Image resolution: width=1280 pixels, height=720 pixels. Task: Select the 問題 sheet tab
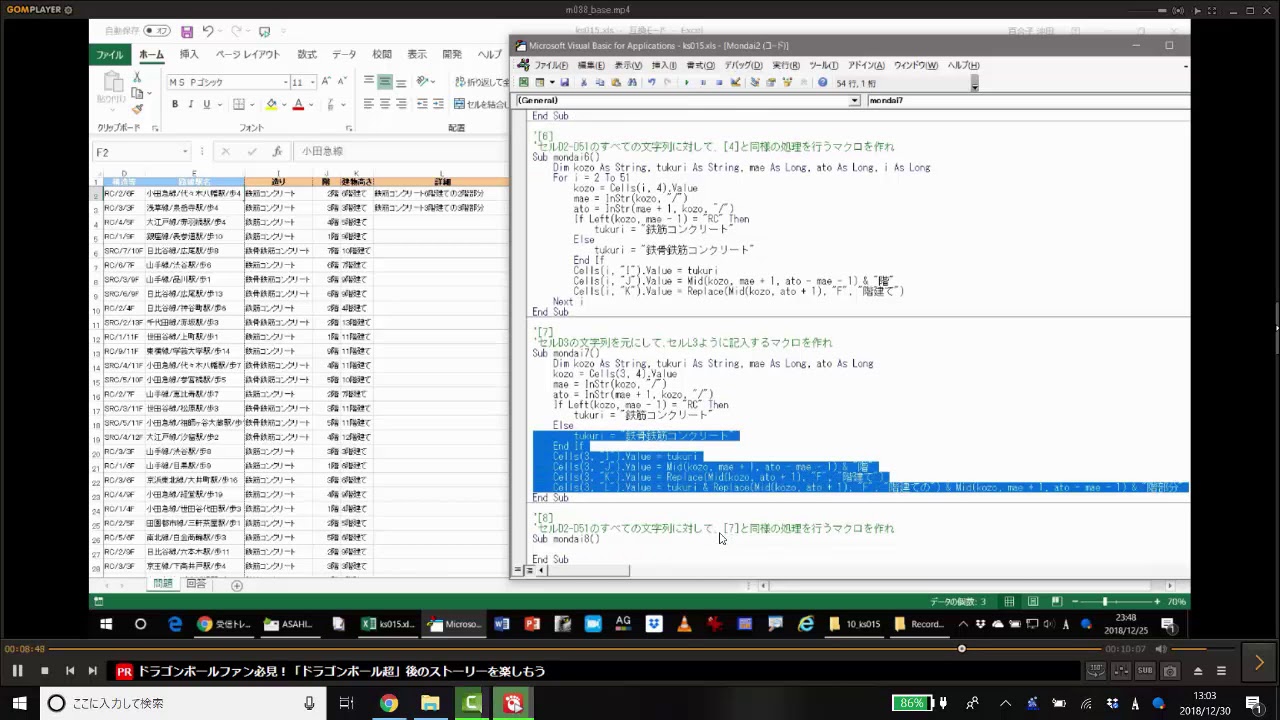(x=163, y=584)
